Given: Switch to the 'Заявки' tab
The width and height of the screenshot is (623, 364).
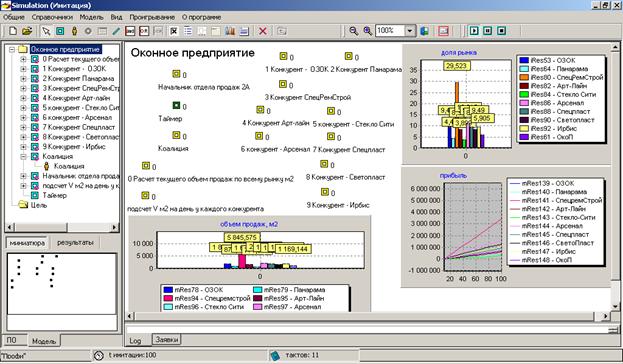Looking at the screenshot, I should click(167, 339).
